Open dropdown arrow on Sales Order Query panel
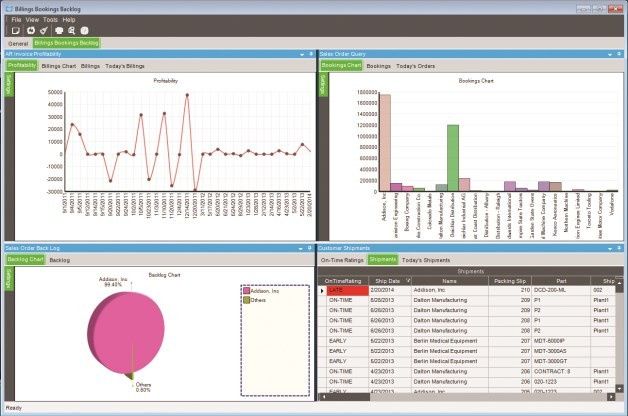Viewport: 628px width, 416px height. pos(610,54)
